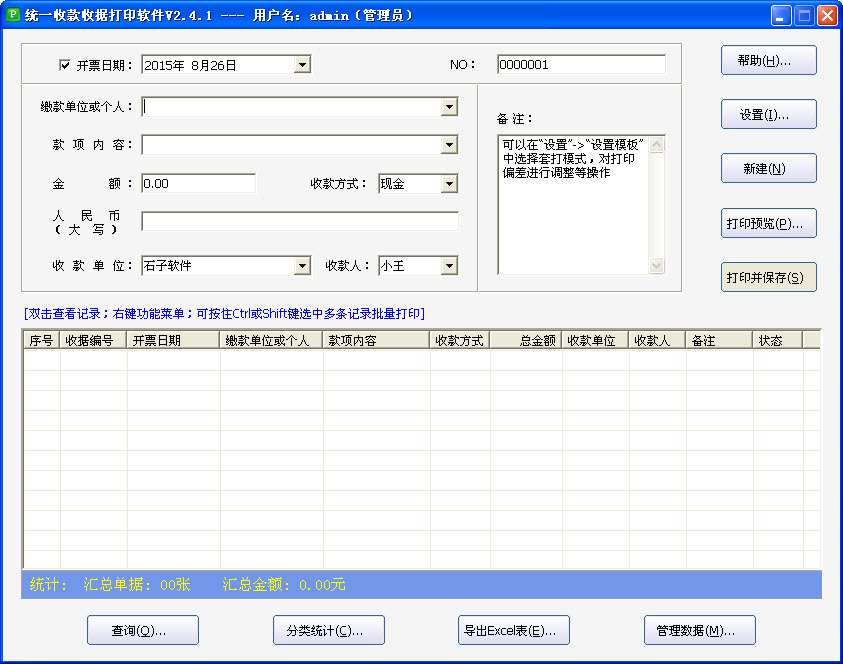Open the 收款方式 dropdown
Image resolution: width=843 pixels, height=664 pixels.
coord(449,184)
